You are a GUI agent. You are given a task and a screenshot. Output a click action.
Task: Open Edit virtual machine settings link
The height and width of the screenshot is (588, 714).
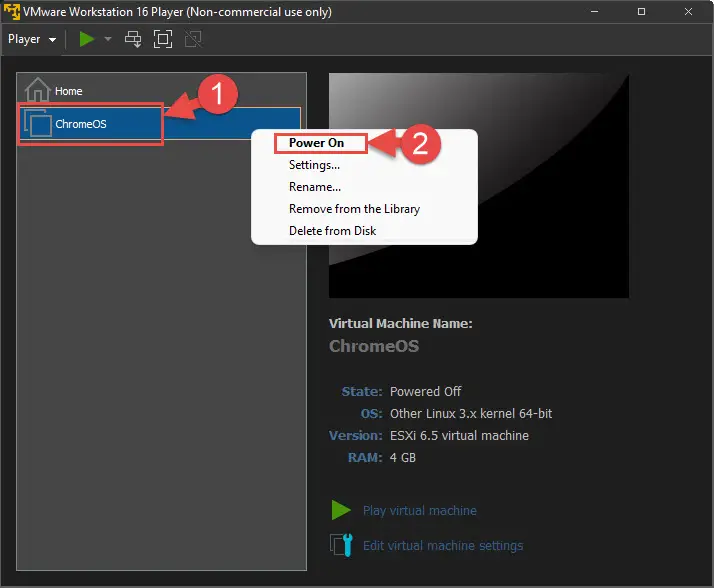pyautogui.click(x=443, y=546)
